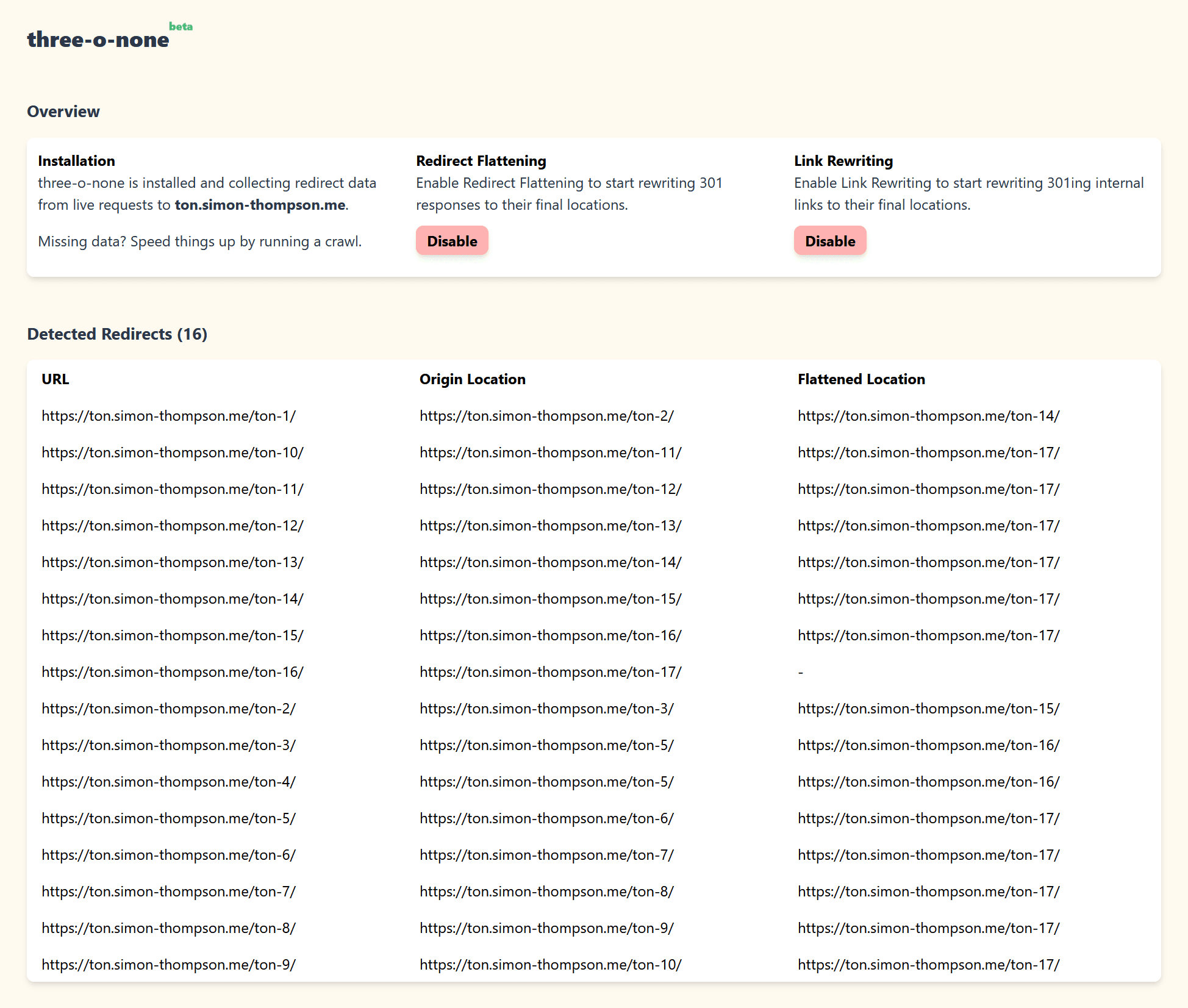The image size is (1188, 1008).
Task: Click Flattened Location dash in the ton-16 row
Action: pos(801,672)
